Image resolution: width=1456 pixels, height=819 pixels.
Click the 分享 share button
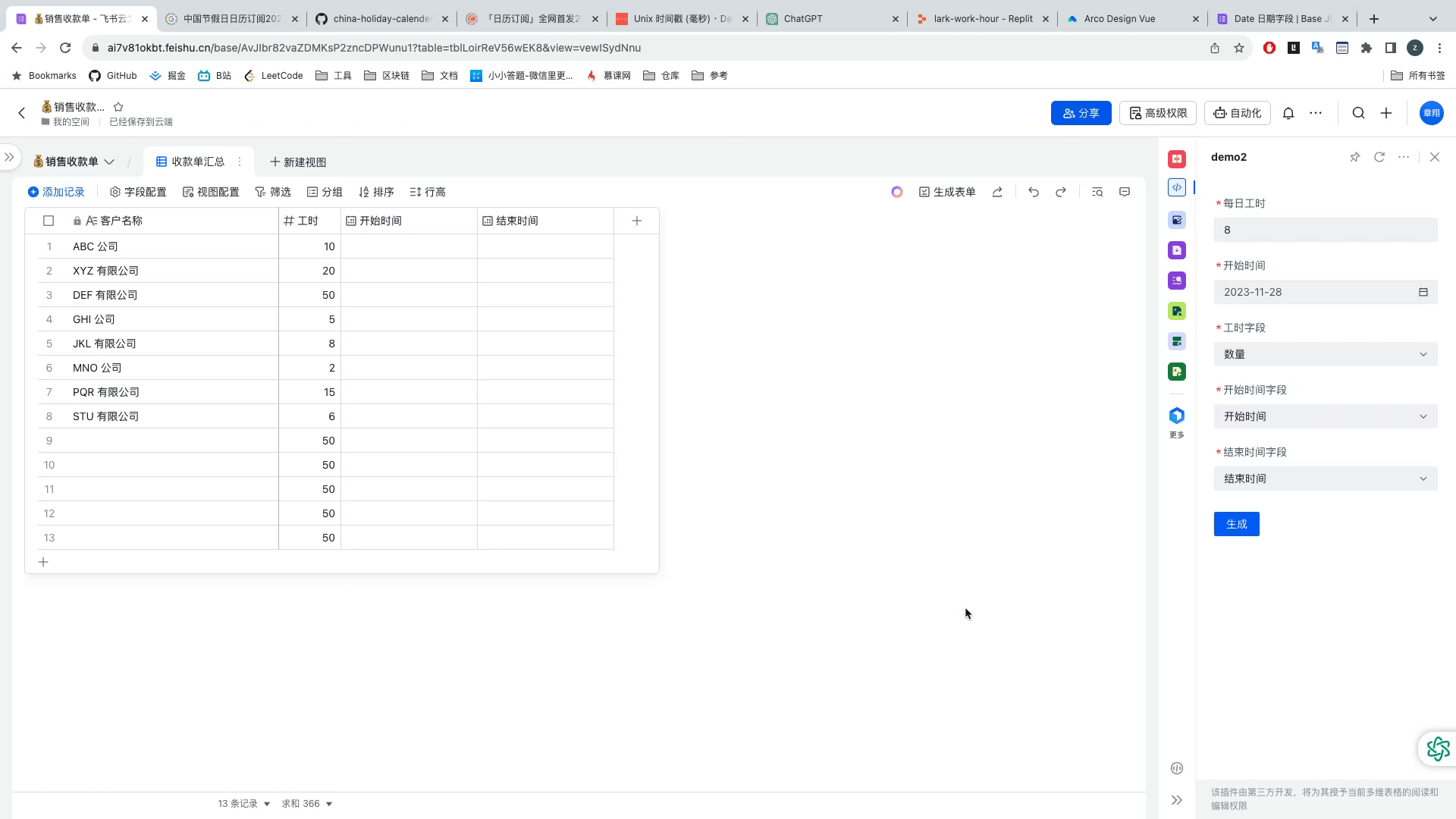[x=1081, y=113]
